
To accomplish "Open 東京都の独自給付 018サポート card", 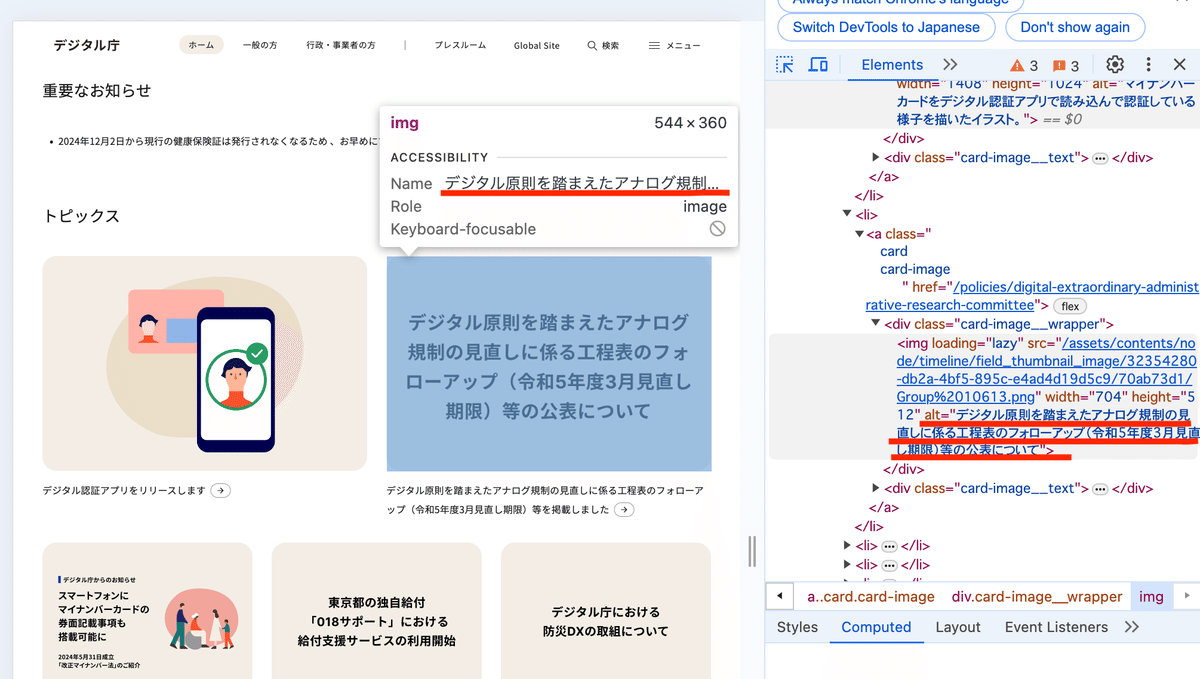I will click(376, 611).
